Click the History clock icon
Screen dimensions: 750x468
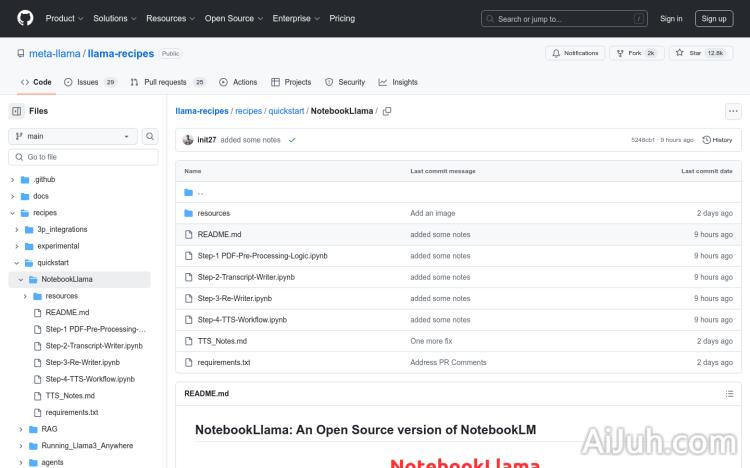pos(707,140)
